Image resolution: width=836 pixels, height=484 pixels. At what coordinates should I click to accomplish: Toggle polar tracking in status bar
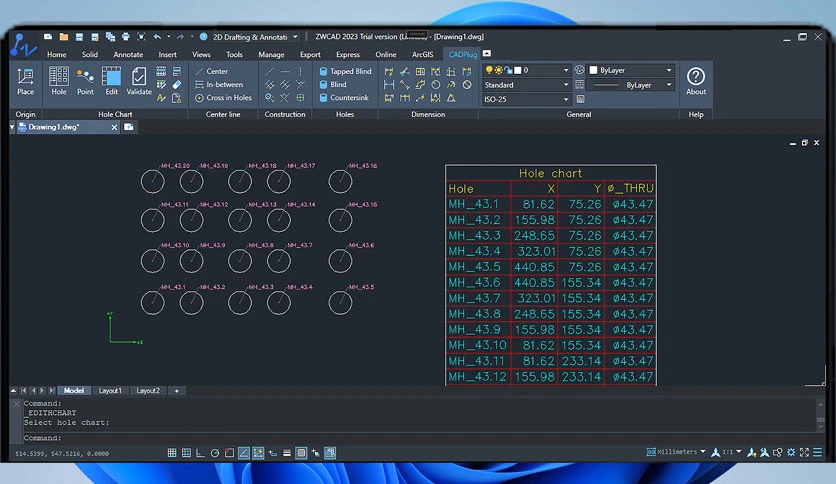[x=215, y=453]
